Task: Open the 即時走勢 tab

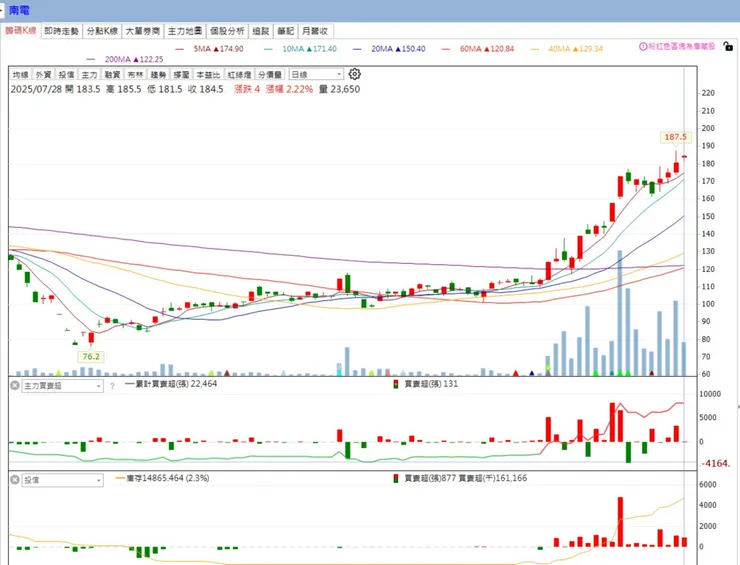Action: tap(61, 31)
